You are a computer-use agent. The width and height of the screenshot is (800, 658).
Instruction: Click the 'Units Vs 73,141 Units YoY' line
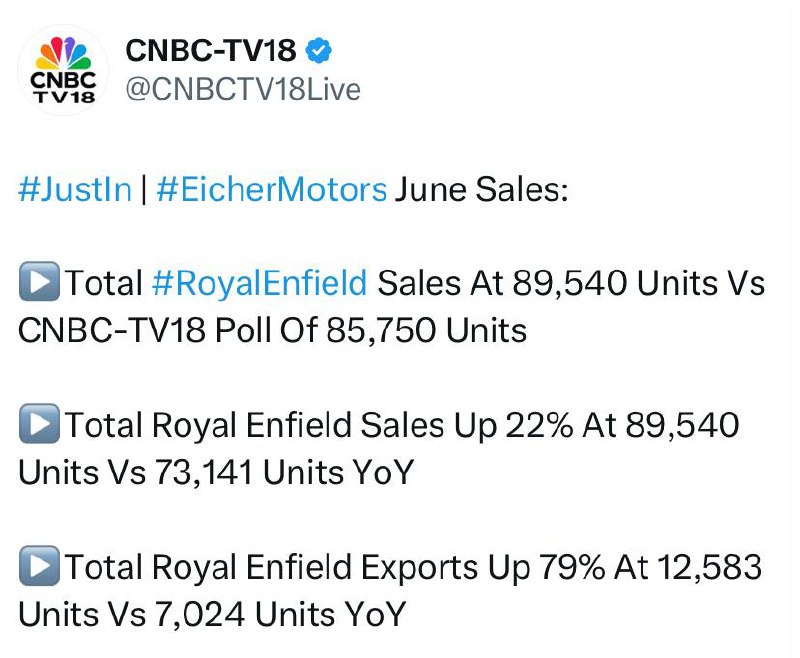(x=216, y=472)
